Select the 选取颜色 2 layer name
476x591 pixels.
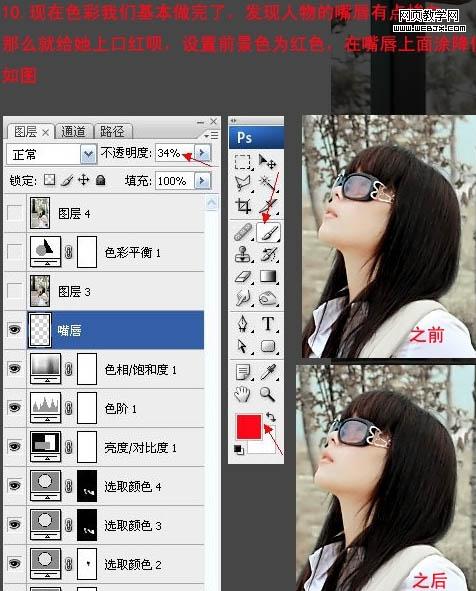[133, 564]
